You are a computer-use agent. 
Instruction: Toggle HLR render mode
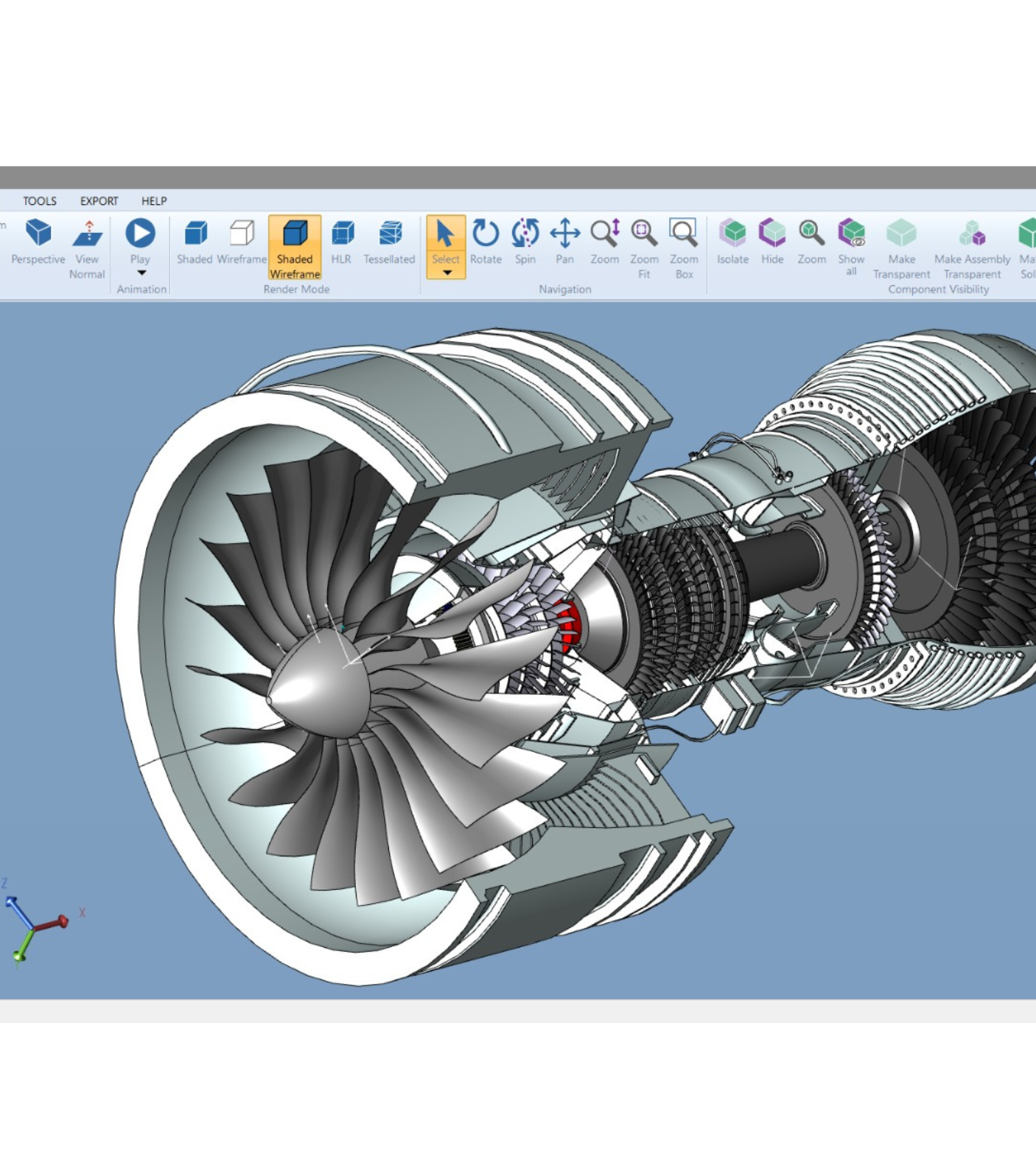point(341,242)
